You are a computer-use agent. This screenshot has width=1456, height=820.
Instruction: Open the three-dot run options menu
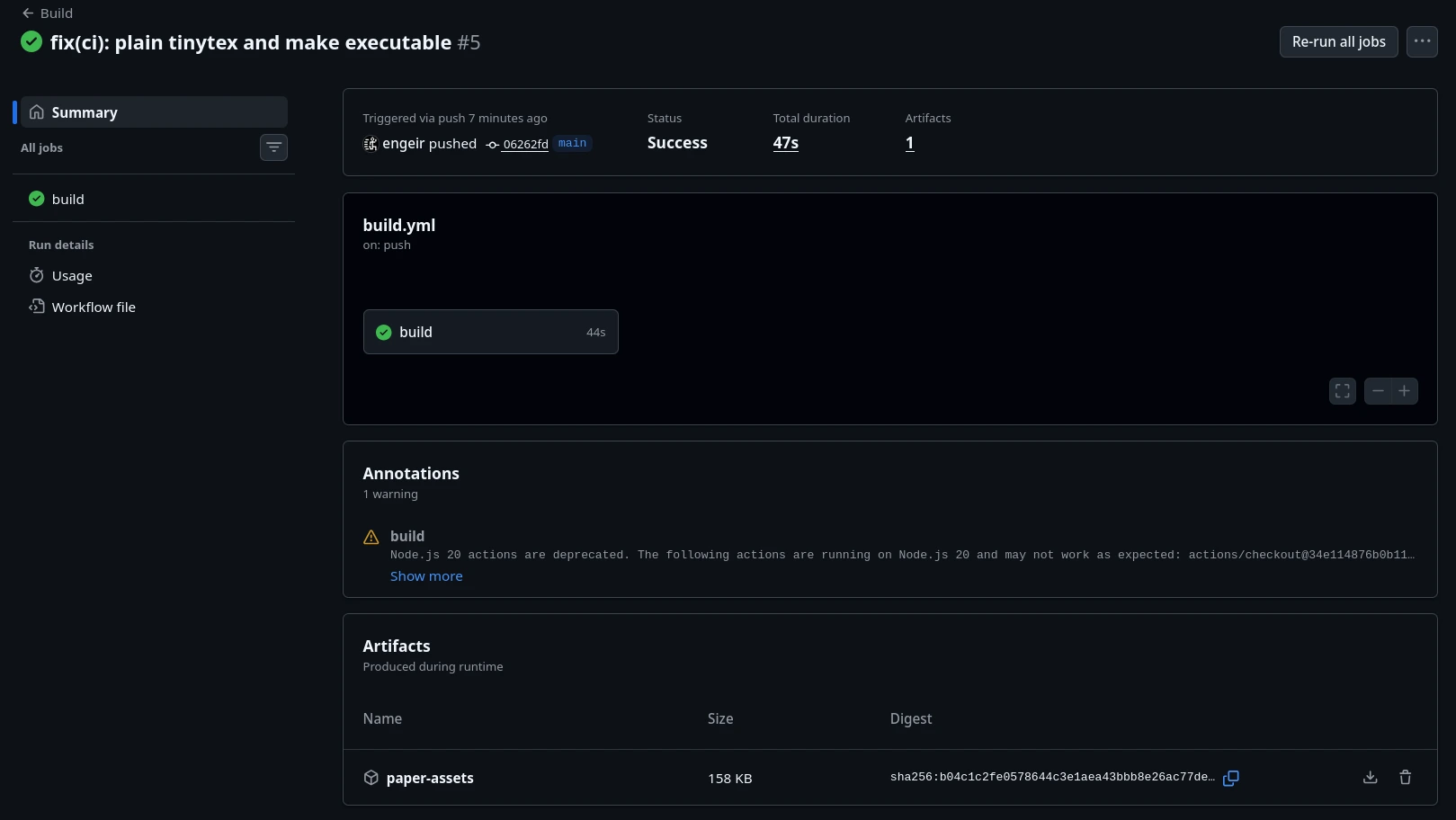pos(1421,41)
